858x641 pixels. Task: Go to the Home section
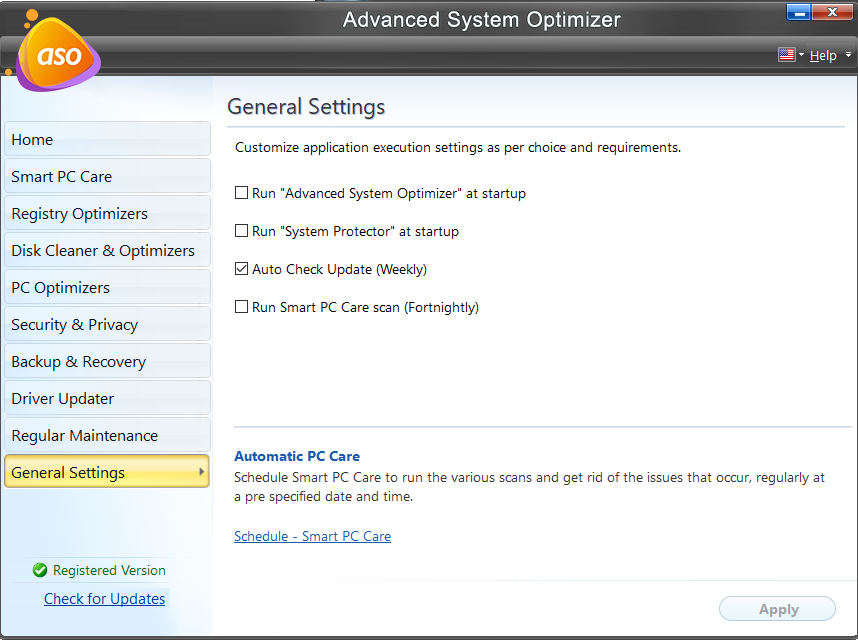(107, 140)
